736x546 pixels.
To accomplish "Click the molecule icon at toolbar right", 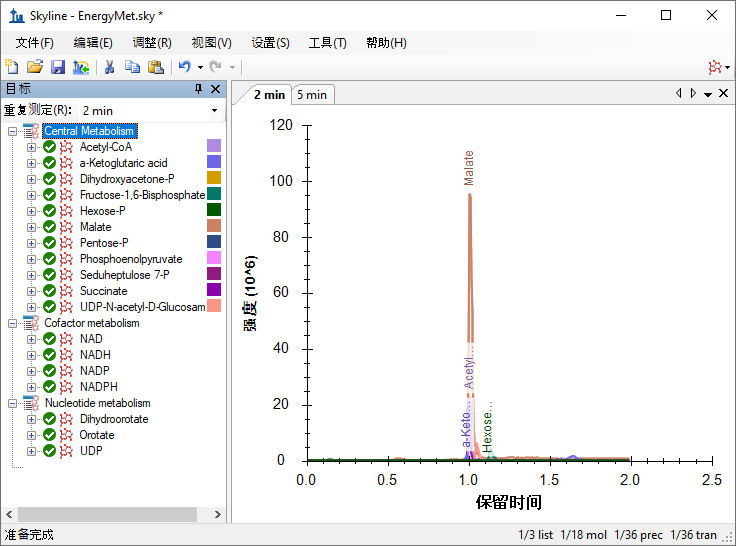I will point(715,67).
